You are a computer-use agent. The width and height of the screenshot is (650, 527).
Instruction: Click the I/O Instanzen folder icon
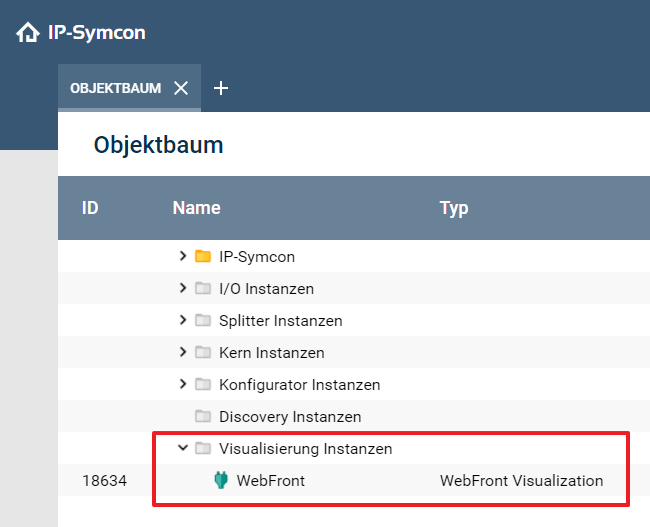pos(203,289)
